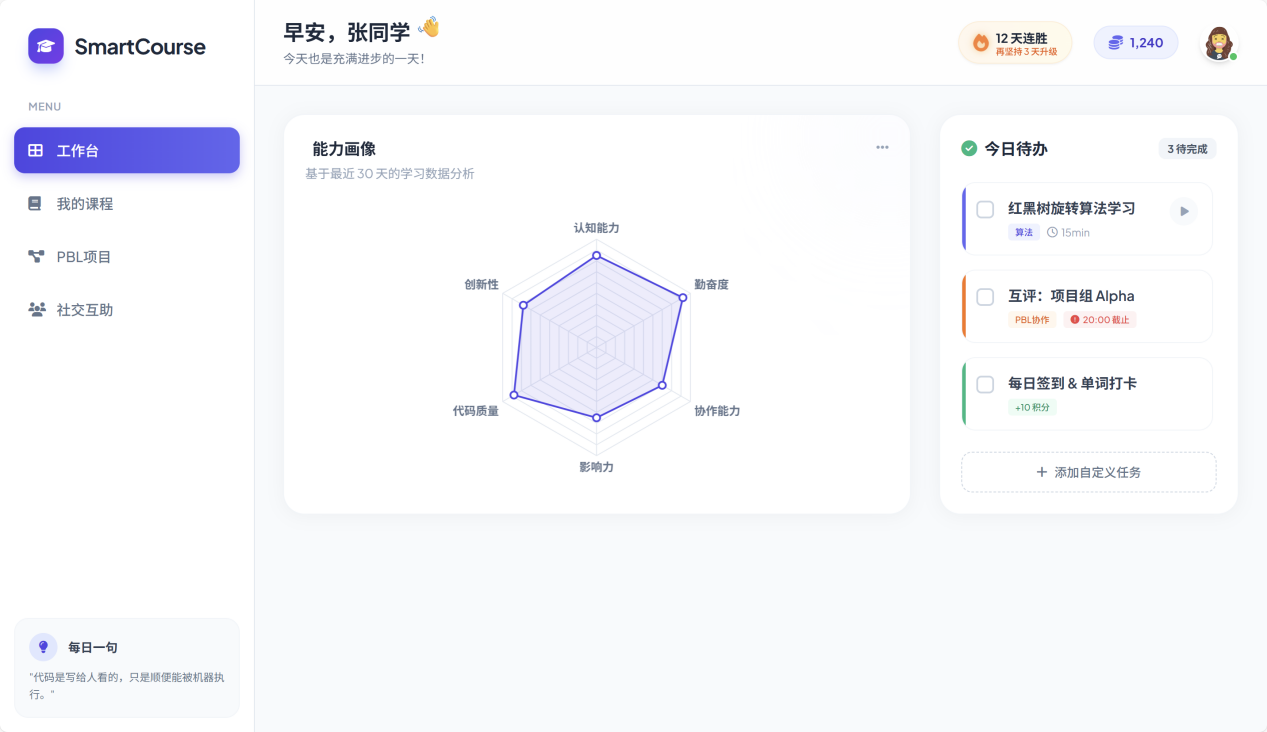
Task: Click the 3待完成 badge
Action: pyautogui.click(x=1187, y=149)
